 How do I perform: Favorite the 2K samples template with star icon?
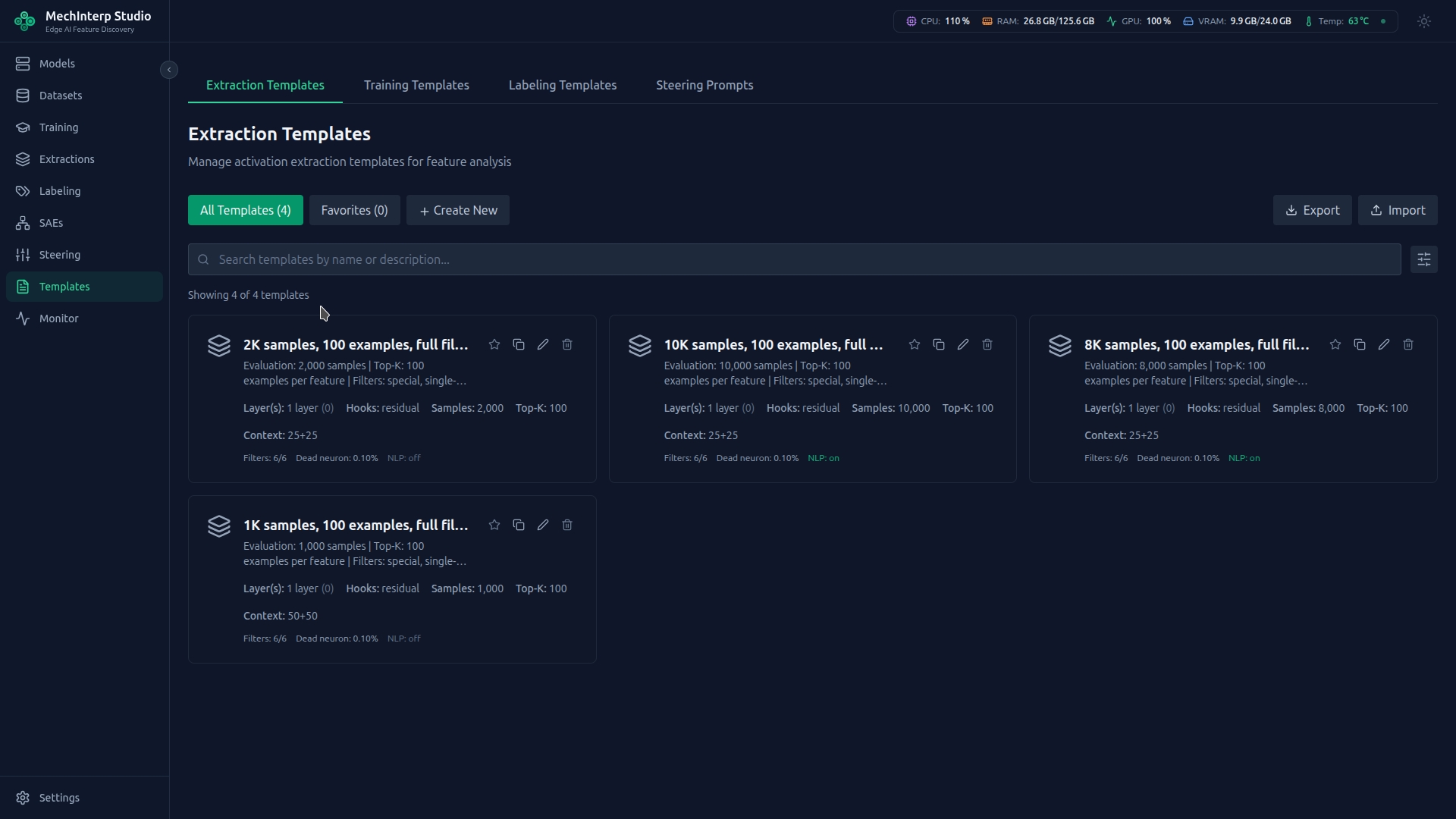494,344
